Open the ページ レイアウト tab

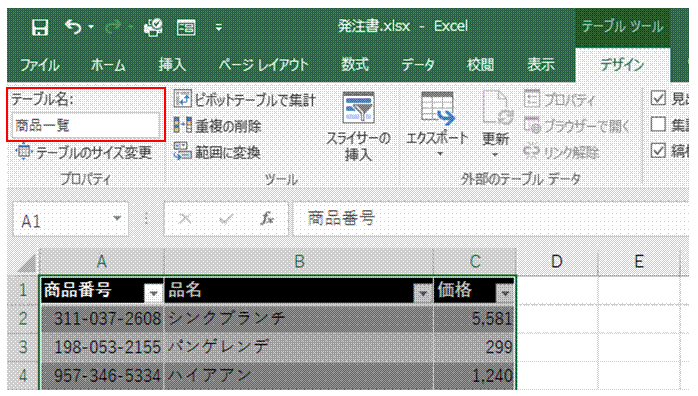point(264,65)
